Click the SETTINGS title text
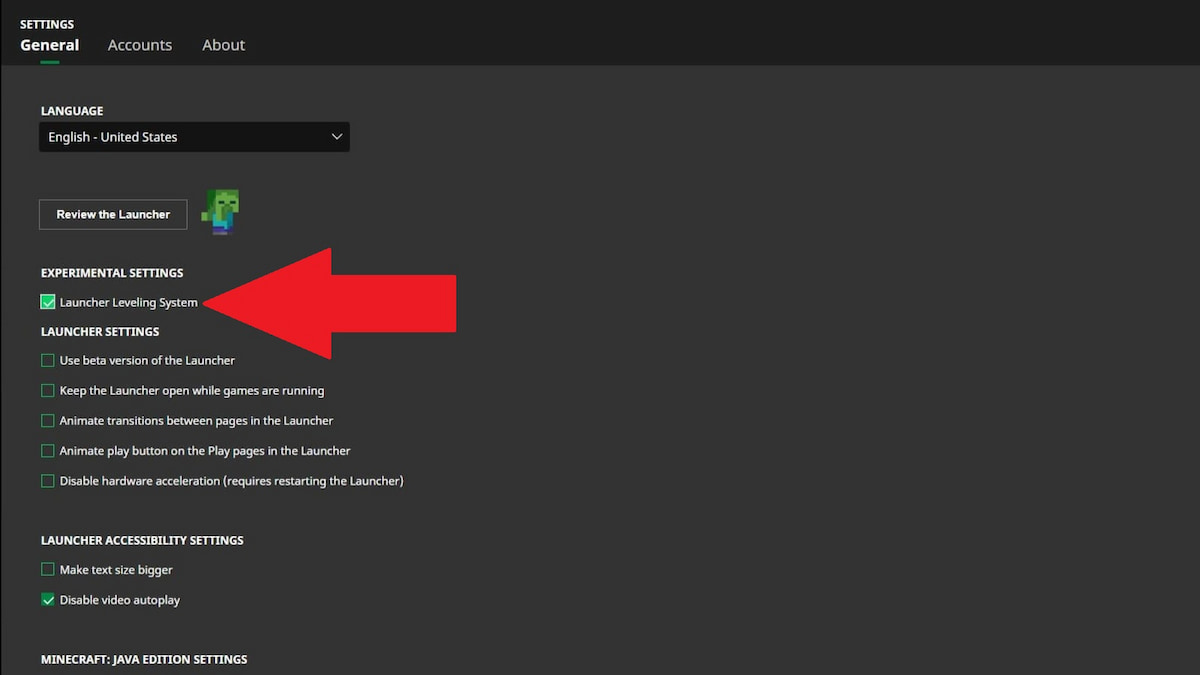The height and width of the screenshot is (675, 1200). [x=46, y=24]
